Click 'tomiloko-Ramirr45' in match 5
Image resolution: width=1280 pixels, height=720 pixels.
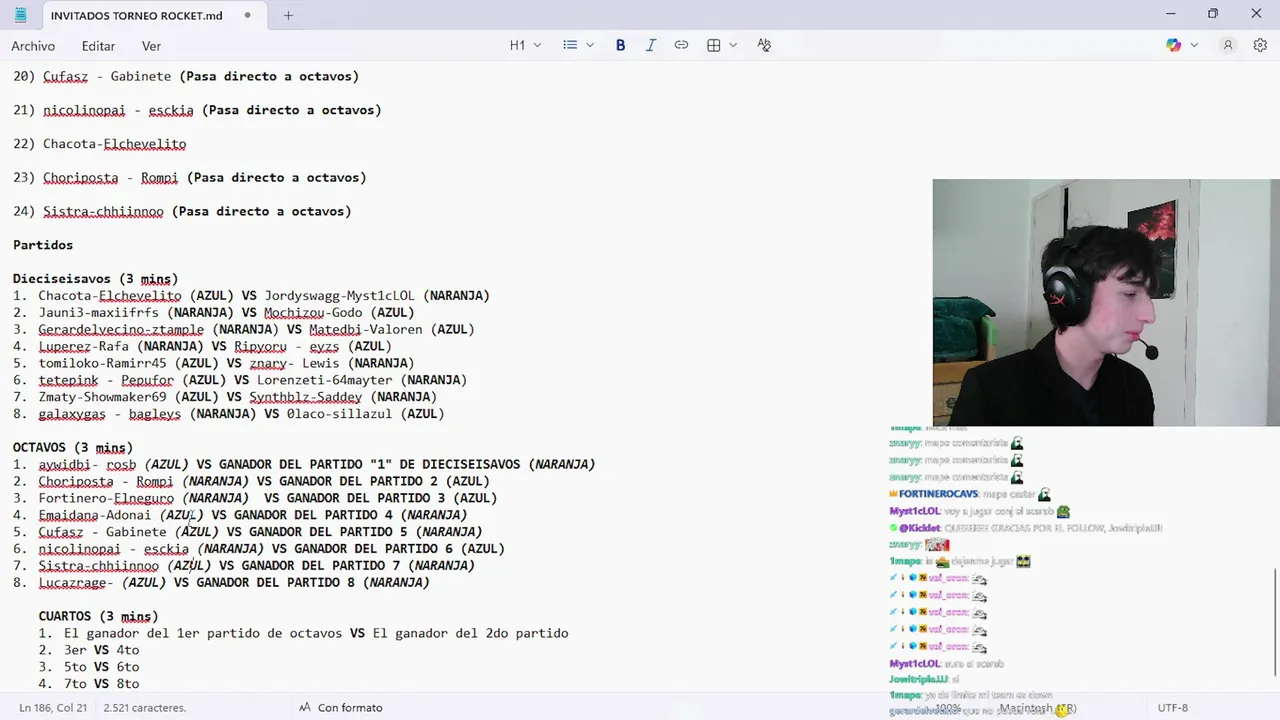[x=102, y=363]
